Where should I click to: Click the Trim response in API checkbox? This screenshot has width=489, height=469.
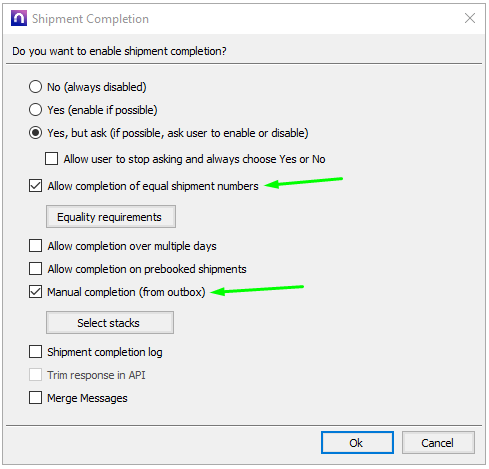click(35, 375)
